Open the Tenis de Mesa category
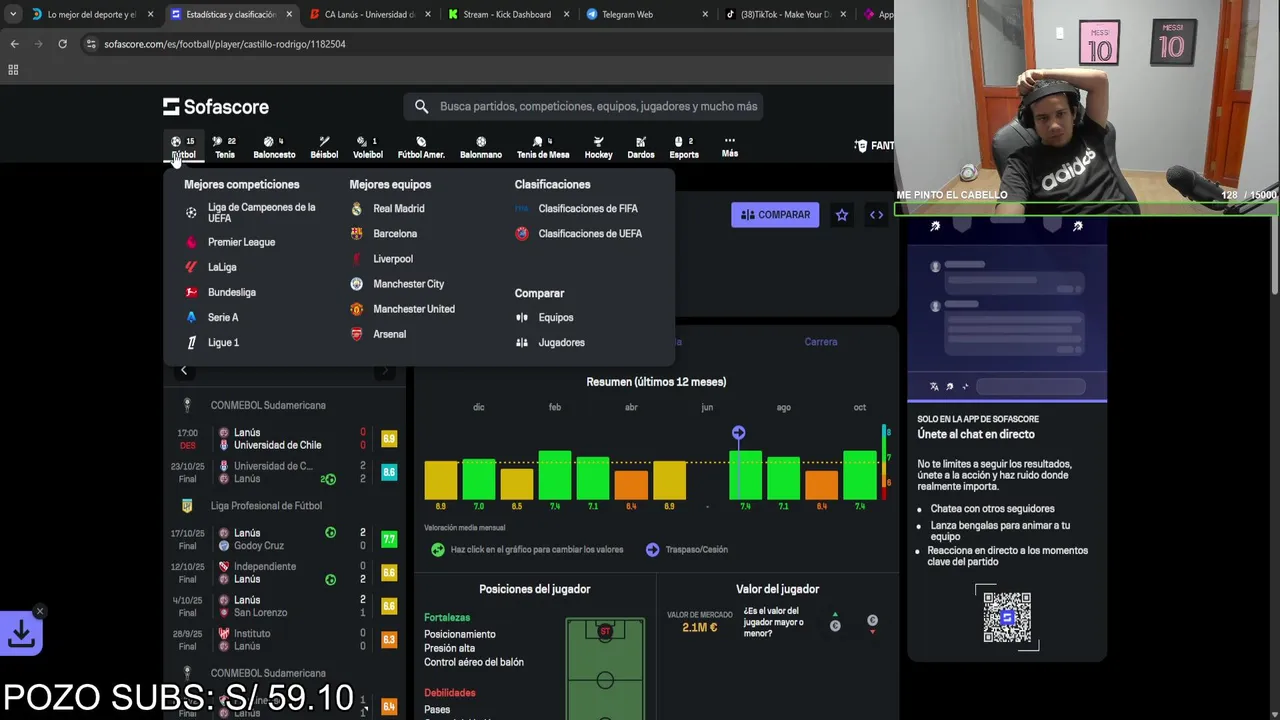 tap(543, 147)
